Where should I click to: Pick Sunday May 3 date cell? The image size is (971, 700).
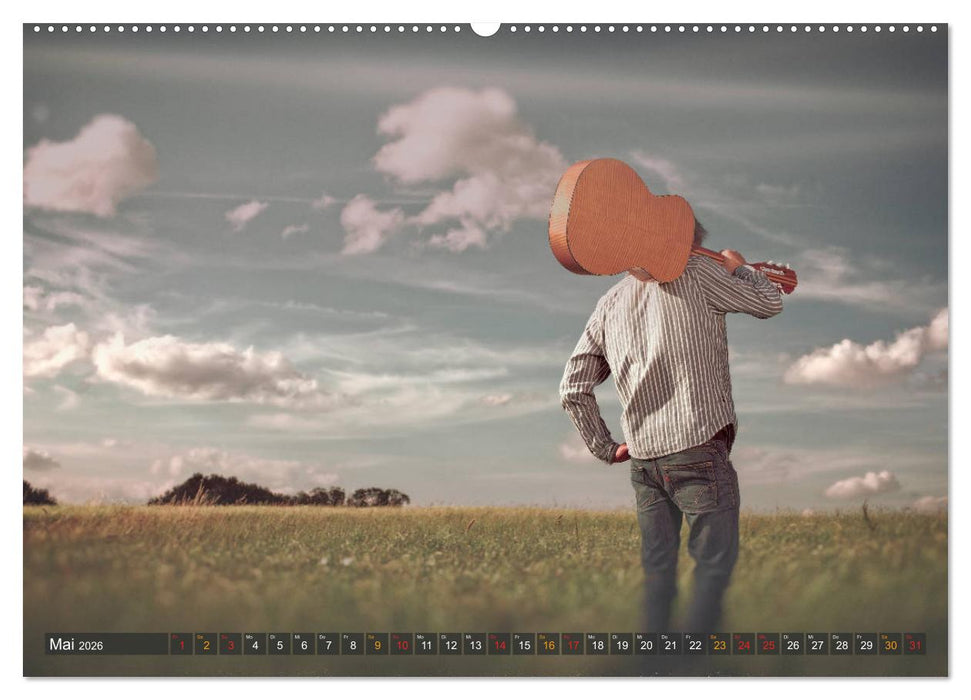click(230, 645)
